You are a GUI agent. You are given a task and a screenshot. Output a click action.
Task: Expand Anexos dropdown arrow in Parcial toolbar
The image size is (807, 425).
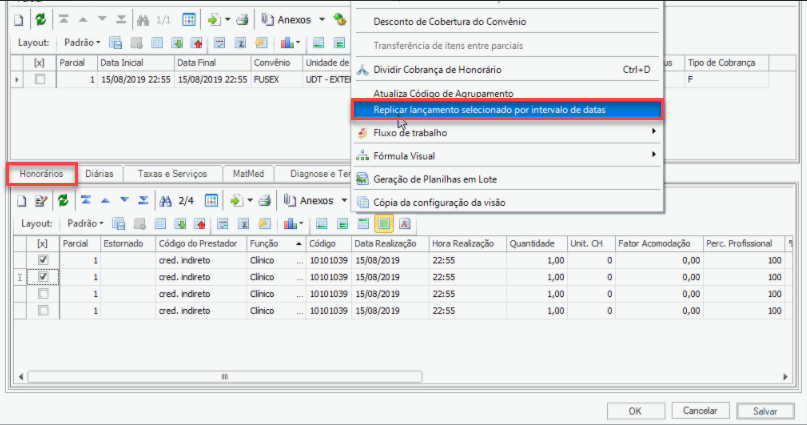[x=322, y=20]
